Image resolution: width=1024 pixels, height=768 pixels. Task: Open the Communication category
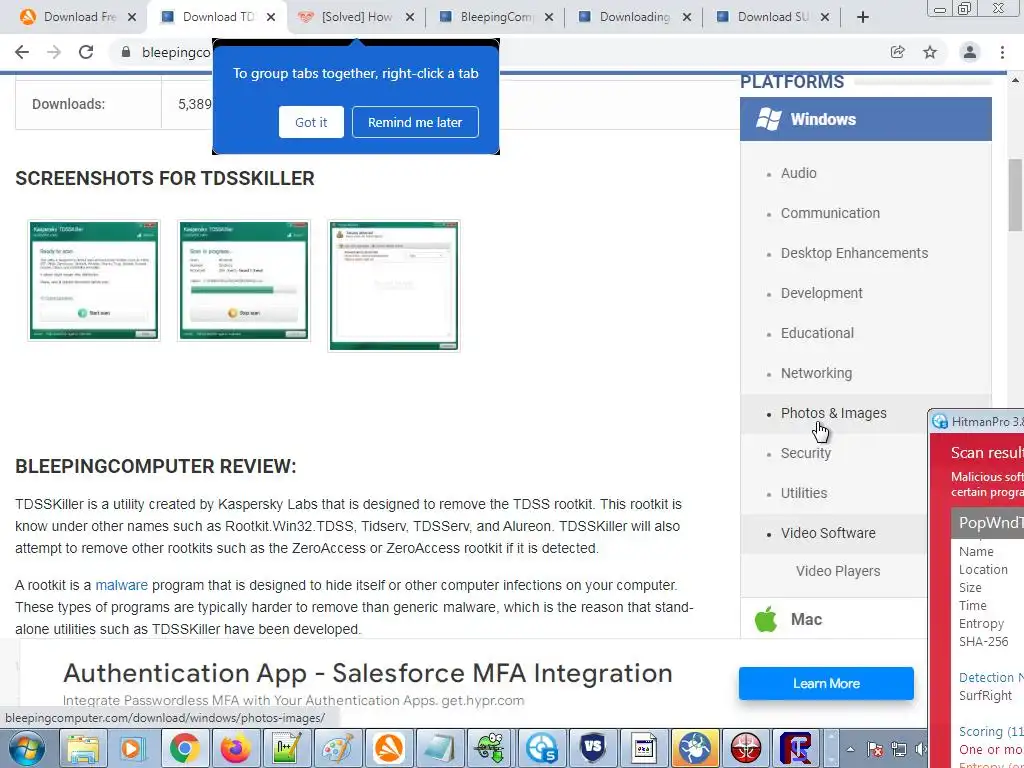click(x=830, y=213)
